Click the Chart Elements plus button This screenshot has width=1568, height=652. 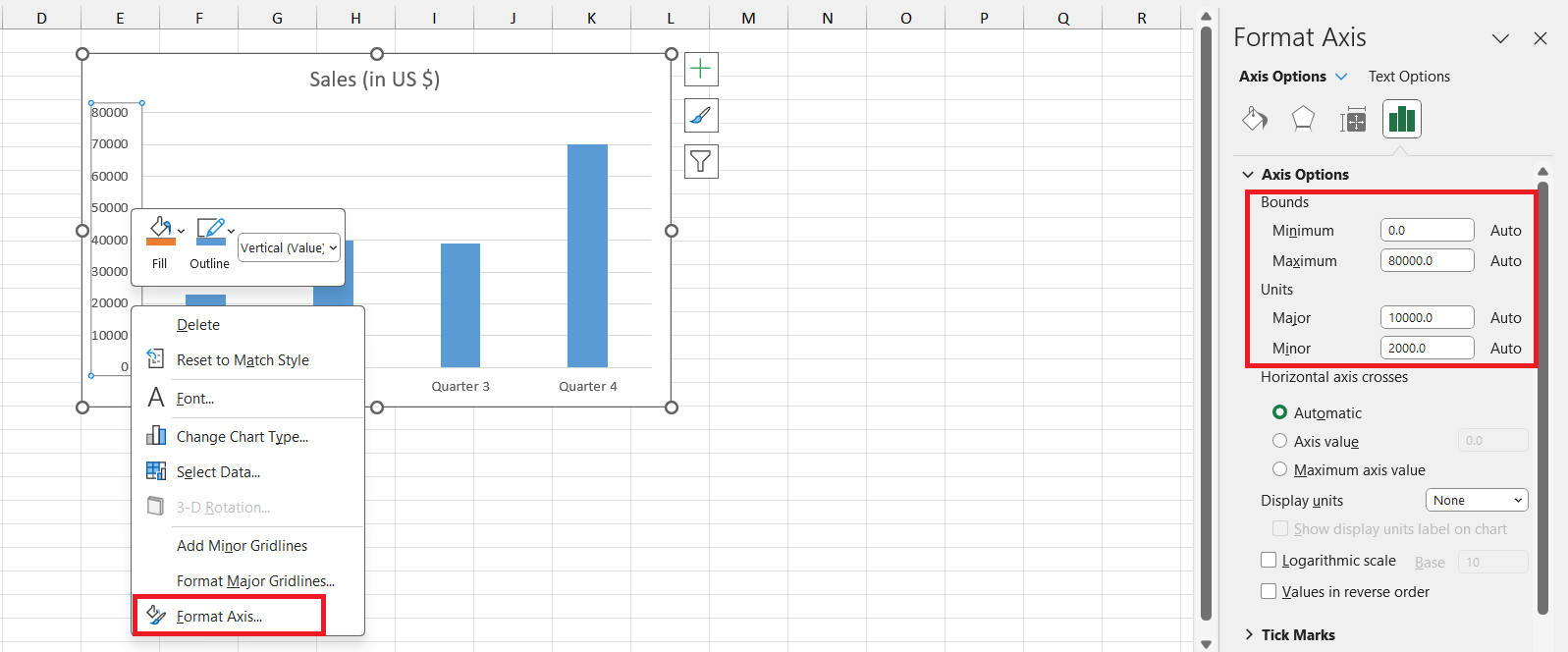coord(701,69)
